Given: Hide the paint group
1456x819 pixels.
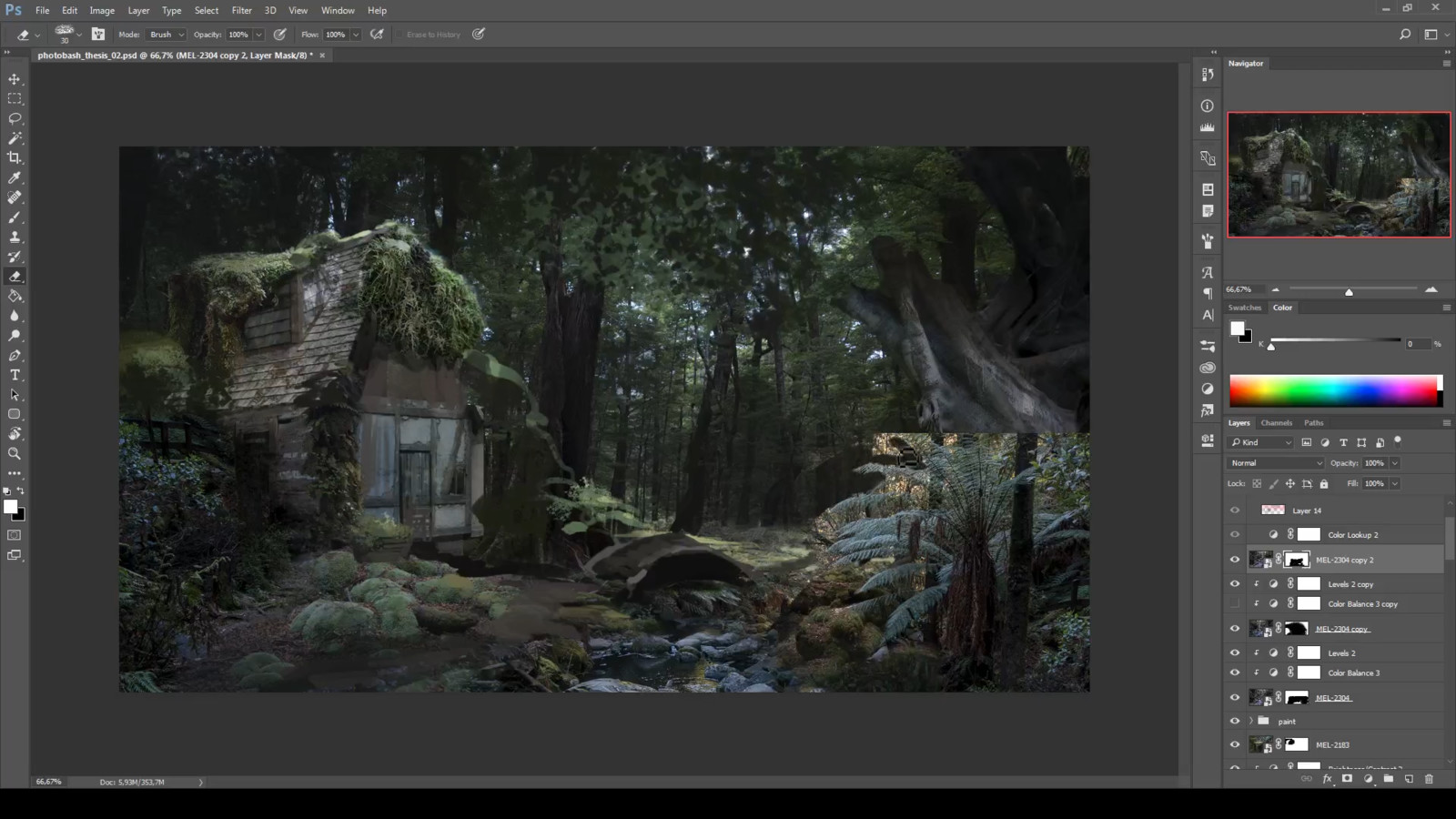Looking at the screenshot, I should (x=1235, y=722).
